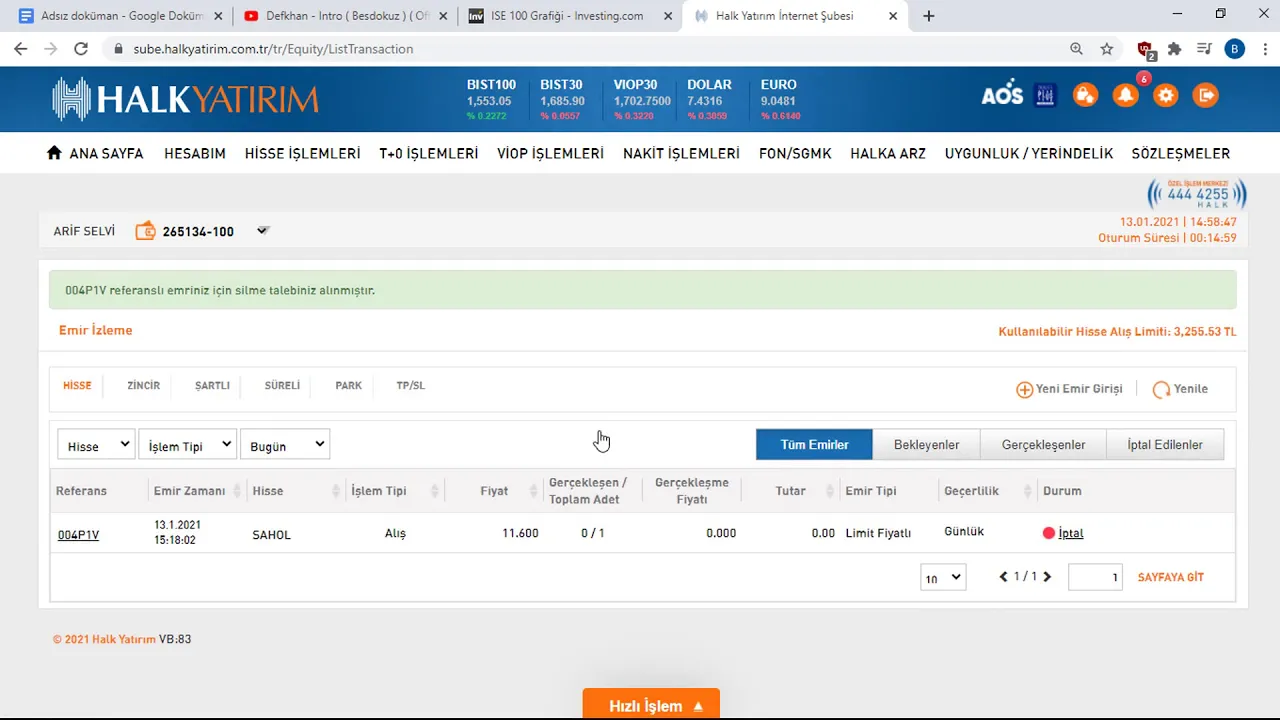Click the browser zoom magnifier icon
The image size is (1280, 720).
(1076, 48)
